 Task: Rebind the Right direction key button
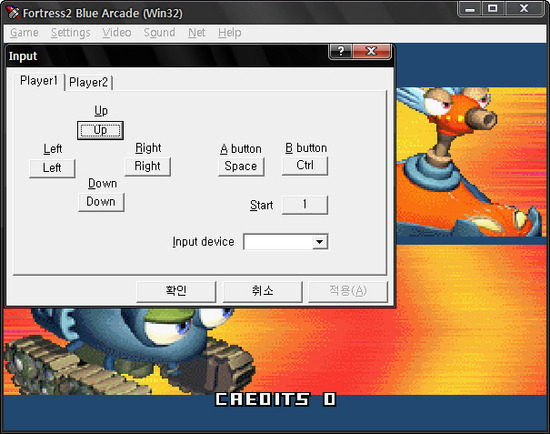coord(147,166)
